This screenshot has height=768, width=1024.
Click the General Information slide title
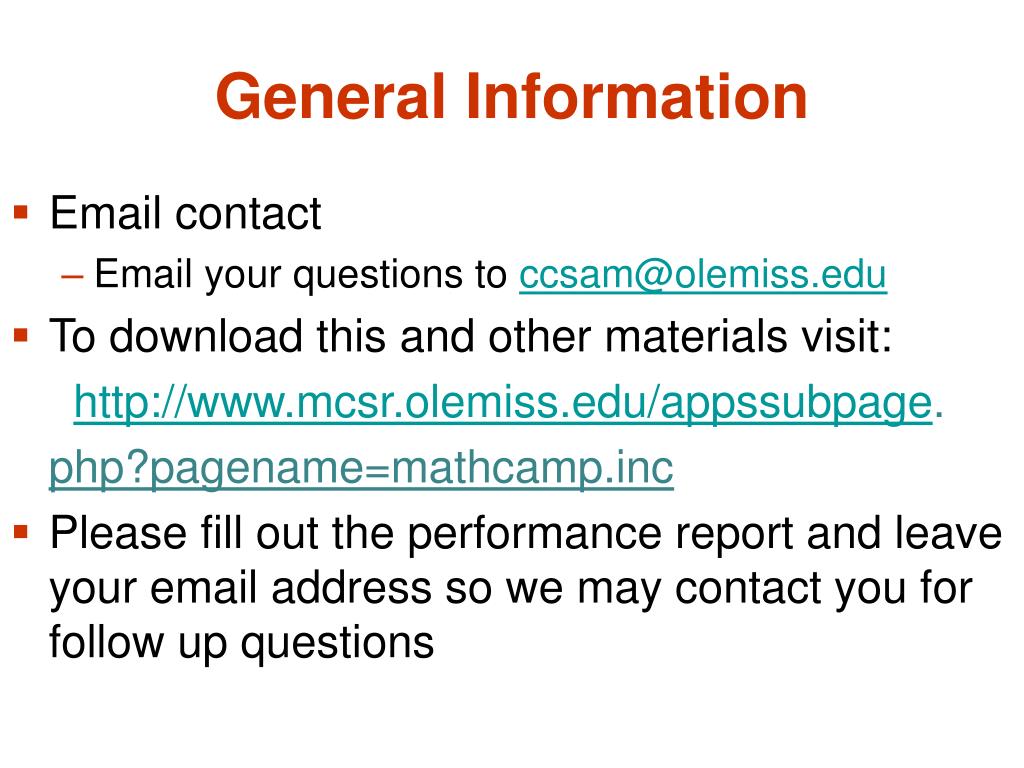(x=512, y=97)
